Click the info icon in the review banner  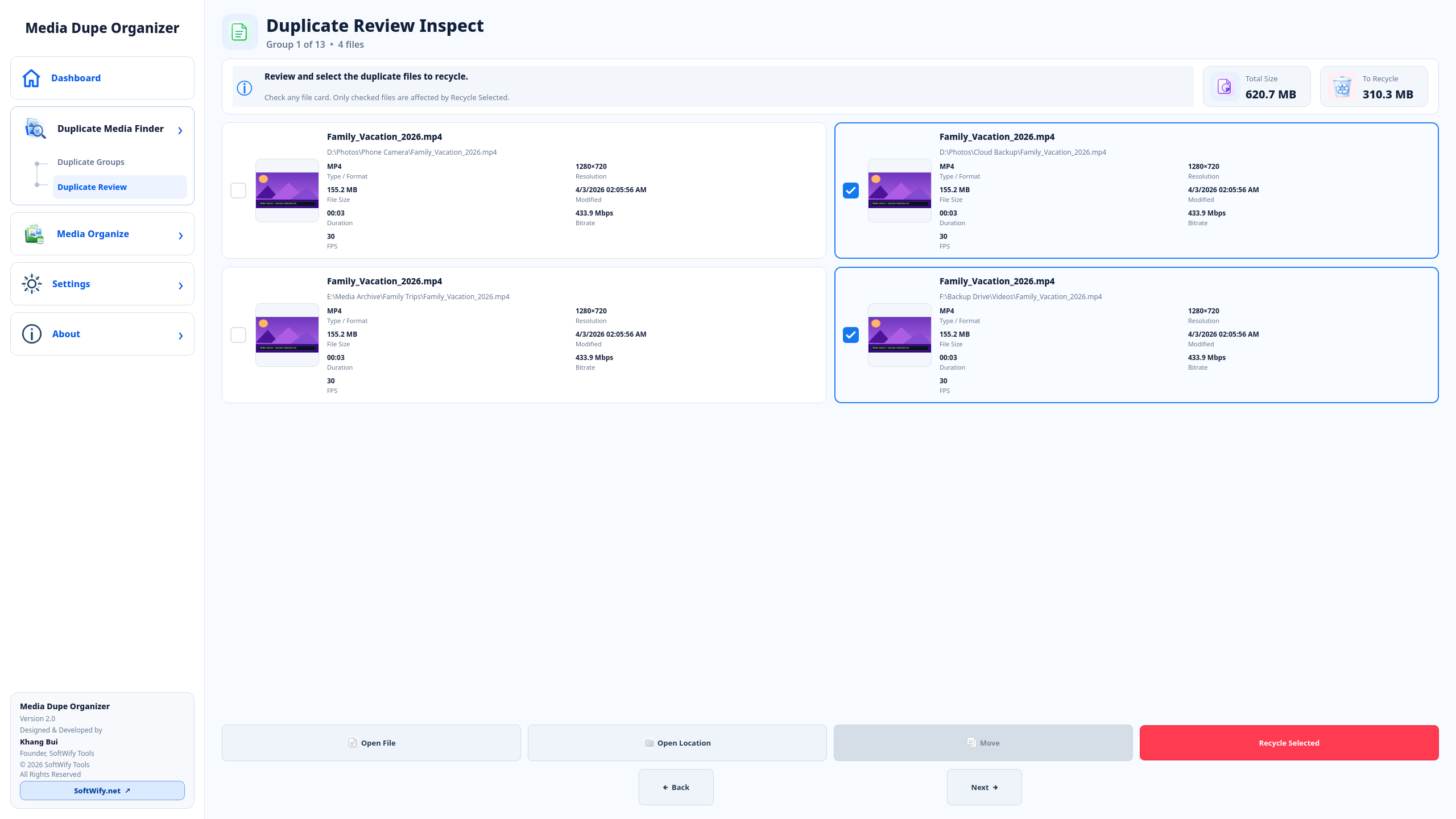coord(245,88)
